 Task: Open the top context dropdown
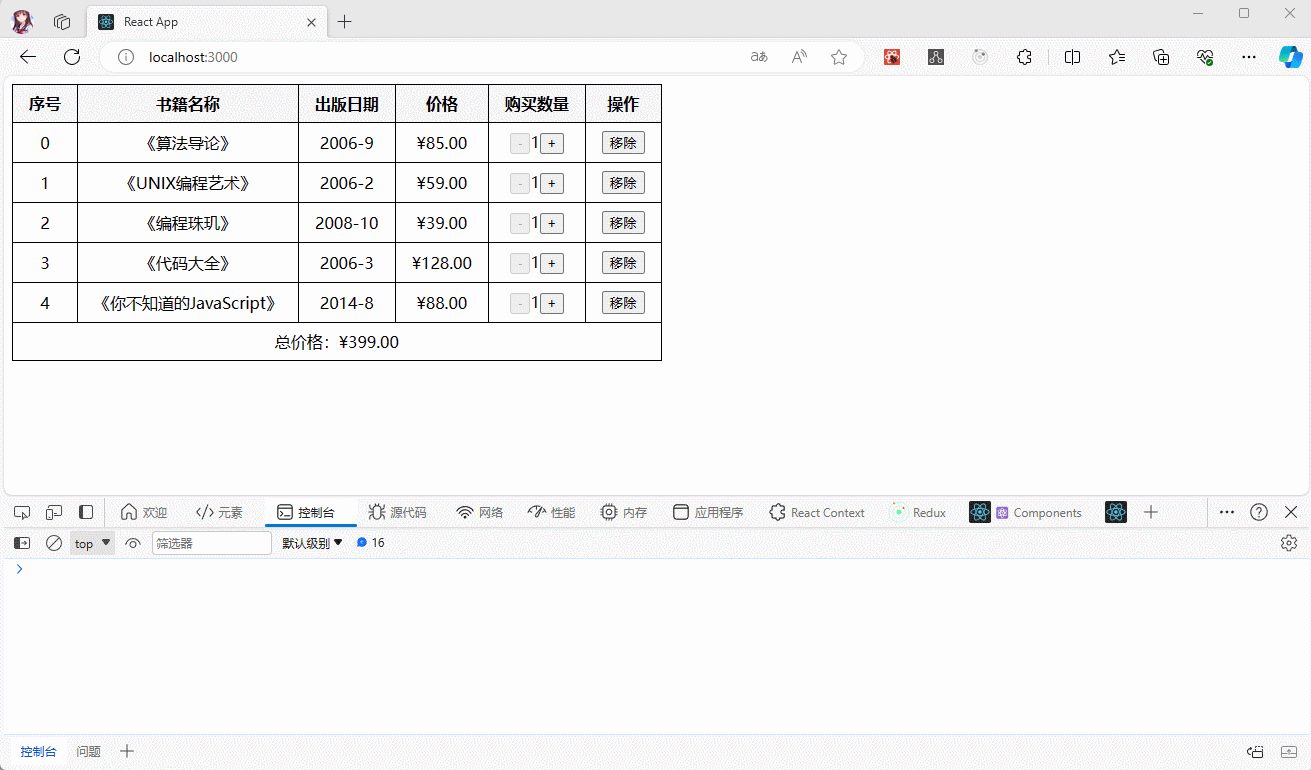click(x=92, y=543)
